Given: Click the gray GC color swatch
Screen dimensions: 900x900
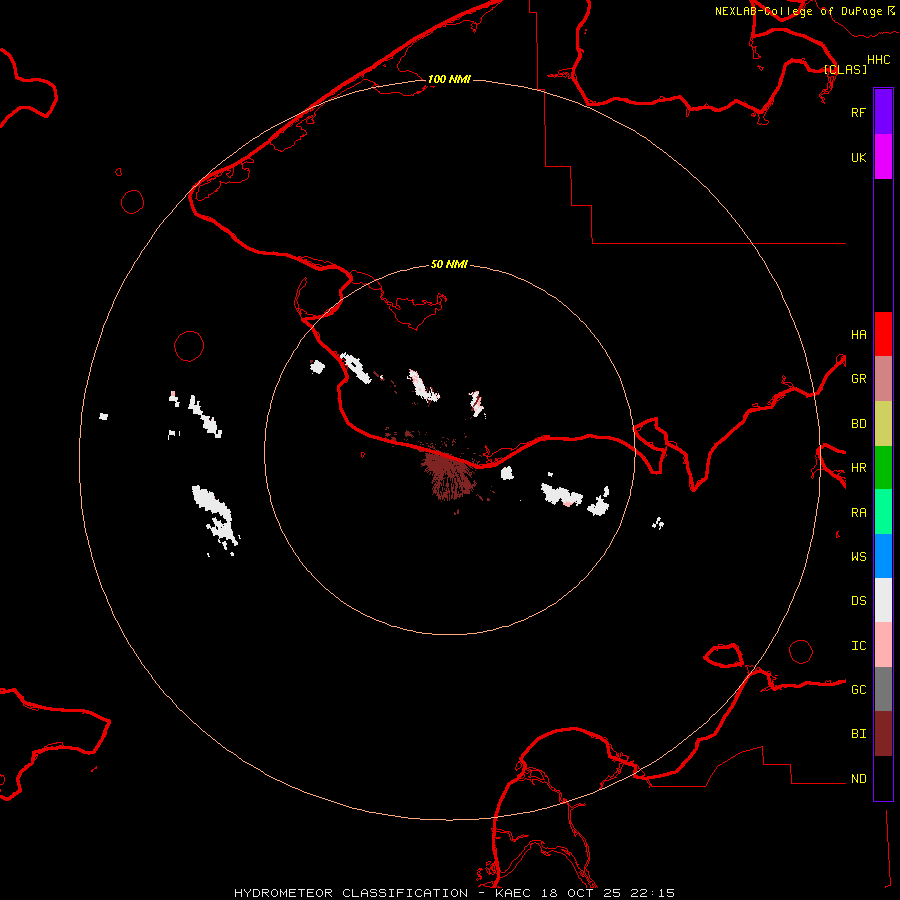Looking at the screenshot, I should click(883, 689).
